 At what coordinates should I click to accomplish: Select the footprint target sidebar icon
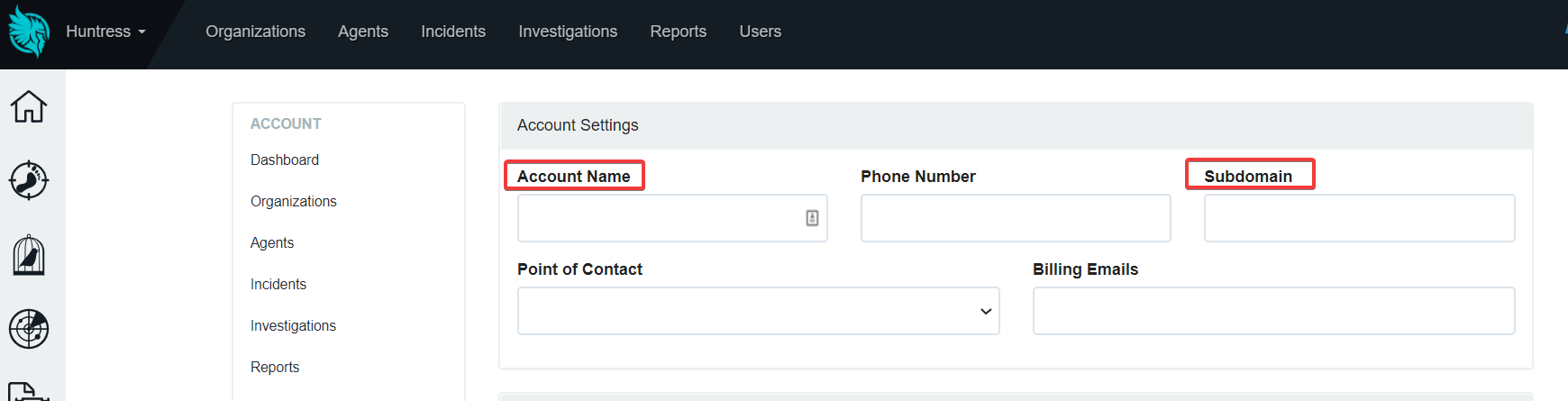point(29,180)
